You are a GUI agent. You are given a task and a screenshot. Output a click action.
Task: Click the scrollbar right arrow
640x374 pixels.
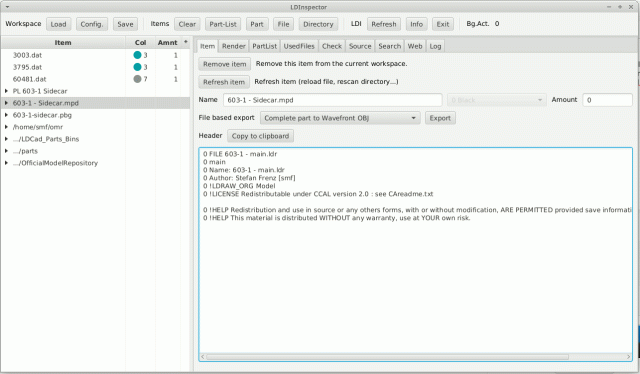point(629,357)
